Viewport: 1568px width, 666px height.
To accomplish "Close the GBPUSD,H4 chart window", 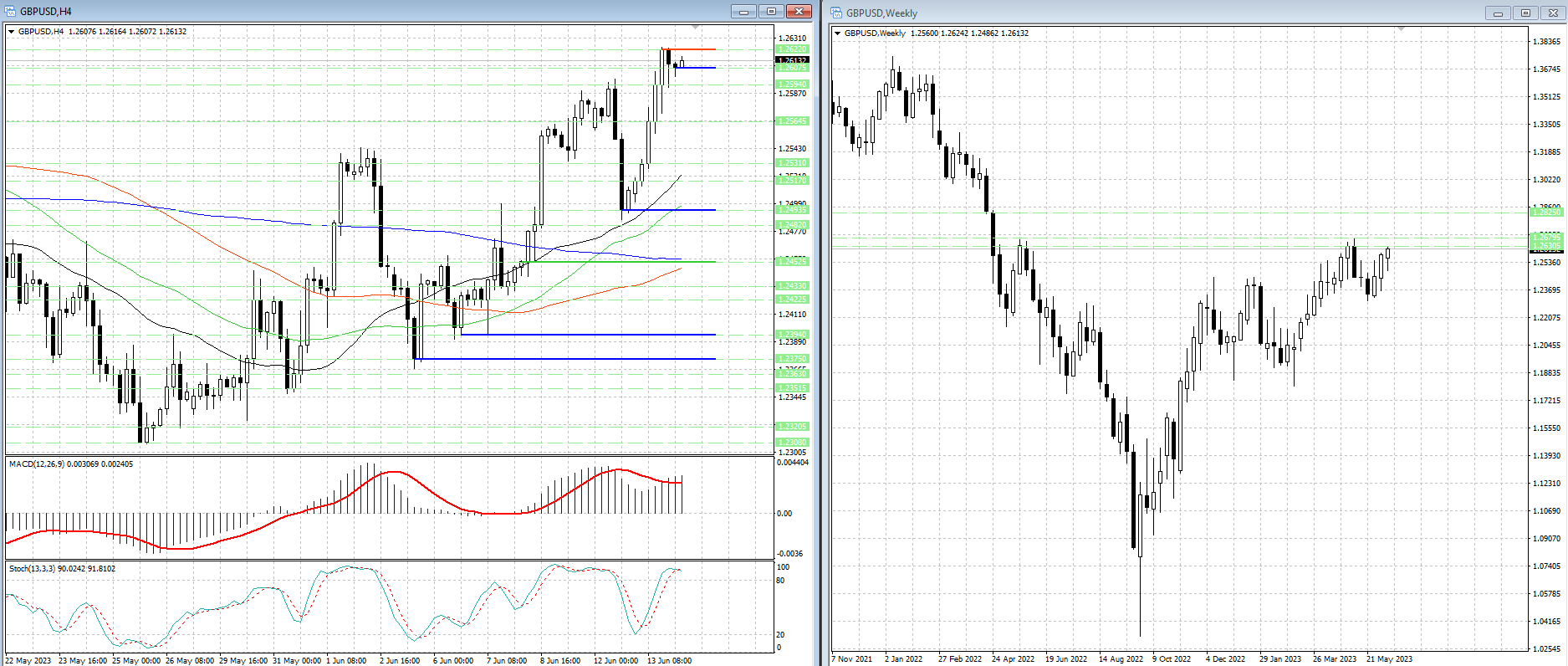I will click(799, 11).
